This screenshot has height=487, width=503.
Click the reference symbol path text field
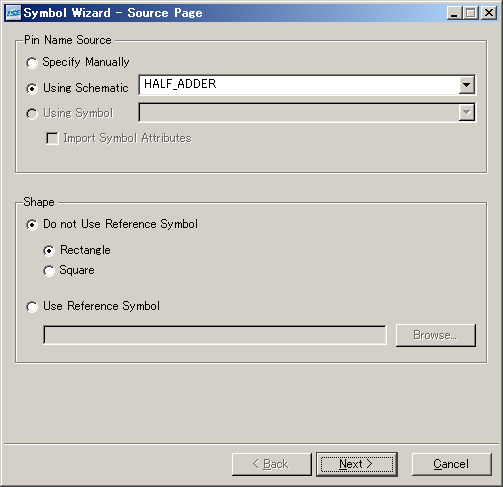215,335
